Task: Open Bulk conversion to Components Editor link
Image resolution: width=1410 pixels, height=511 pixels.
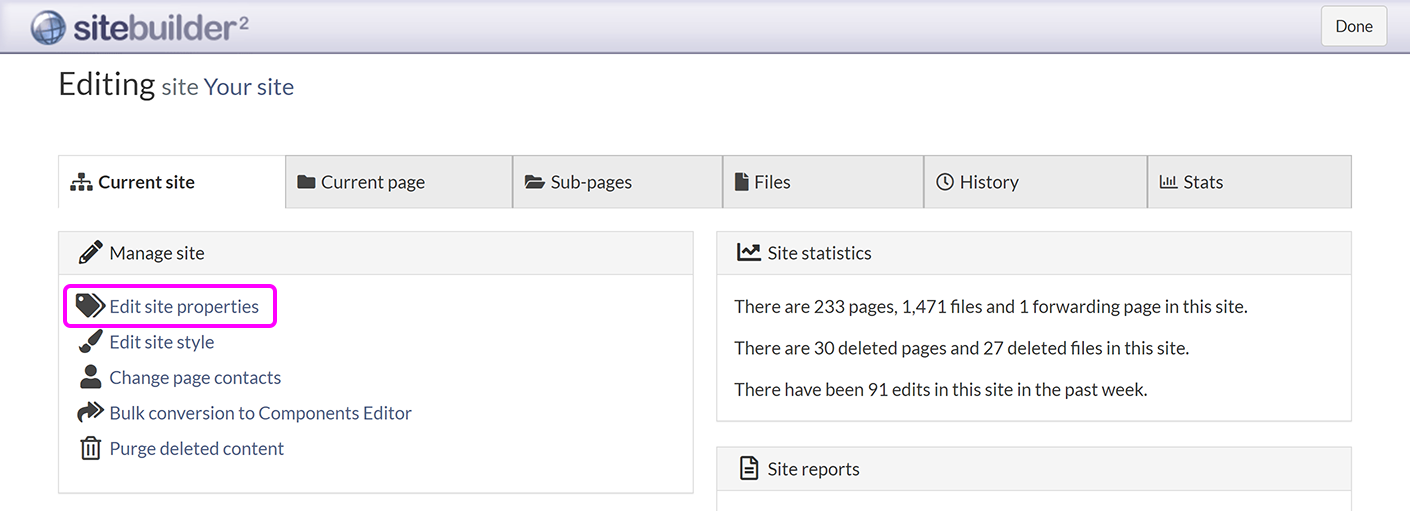Action: [260, 413]
